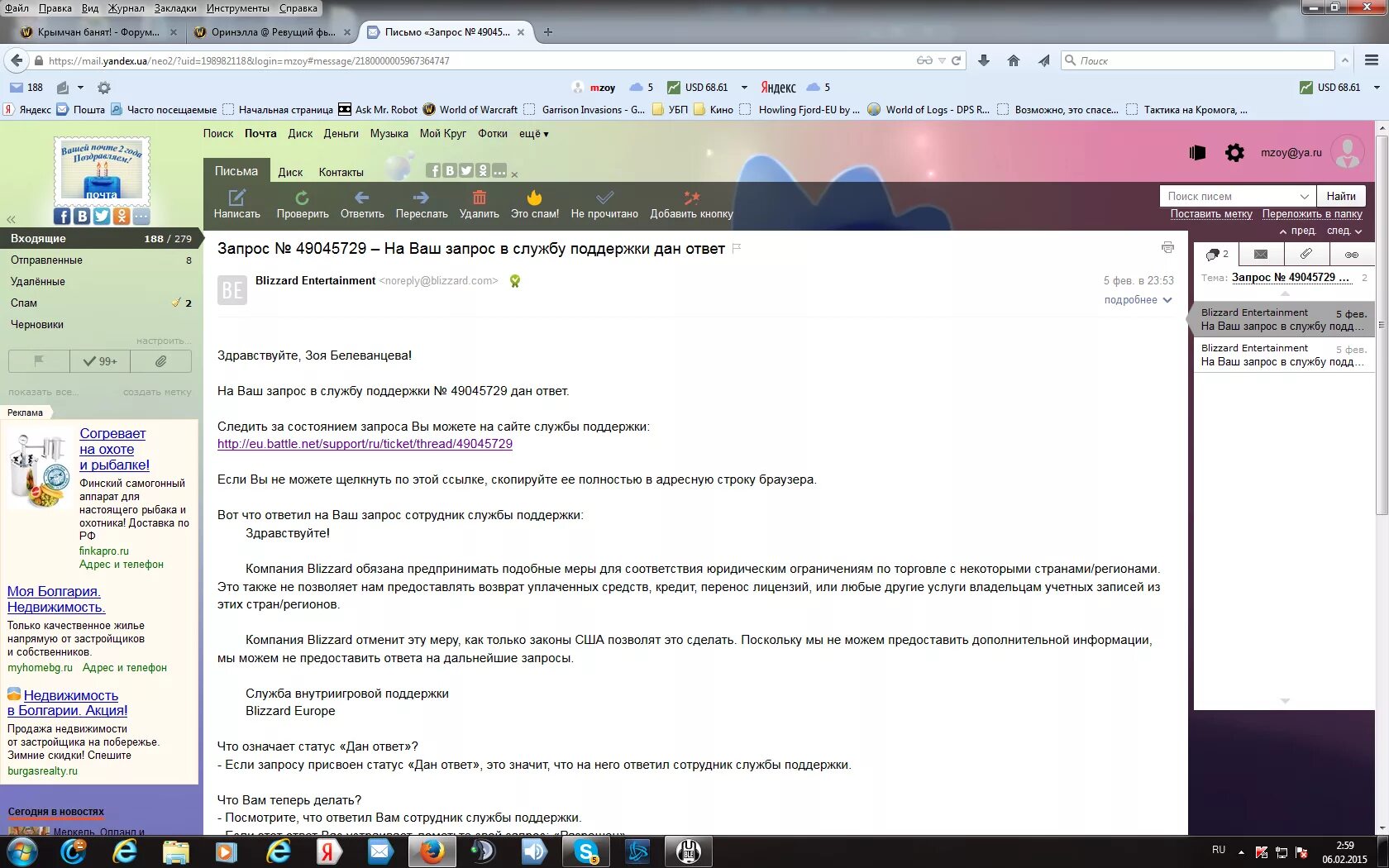Click Переложить в папку link

point(1312,213)
